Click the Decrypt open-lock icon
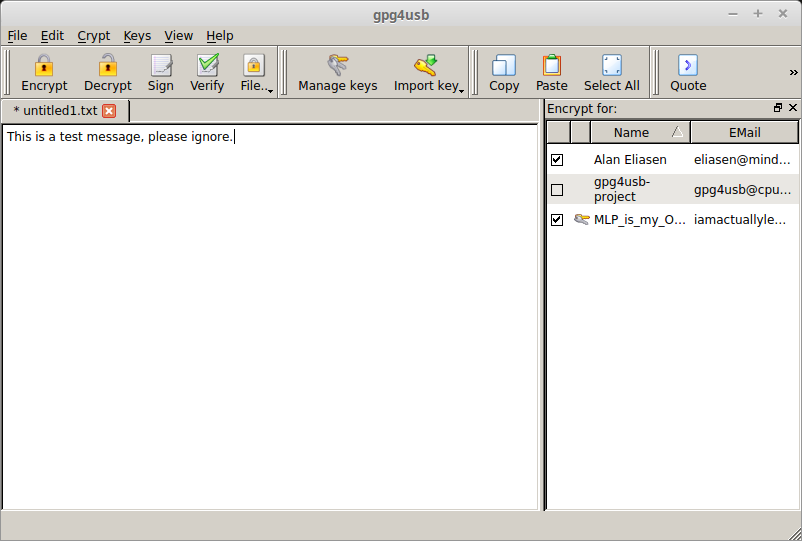This screenshot has height=541, width=802. coord(107,65)
